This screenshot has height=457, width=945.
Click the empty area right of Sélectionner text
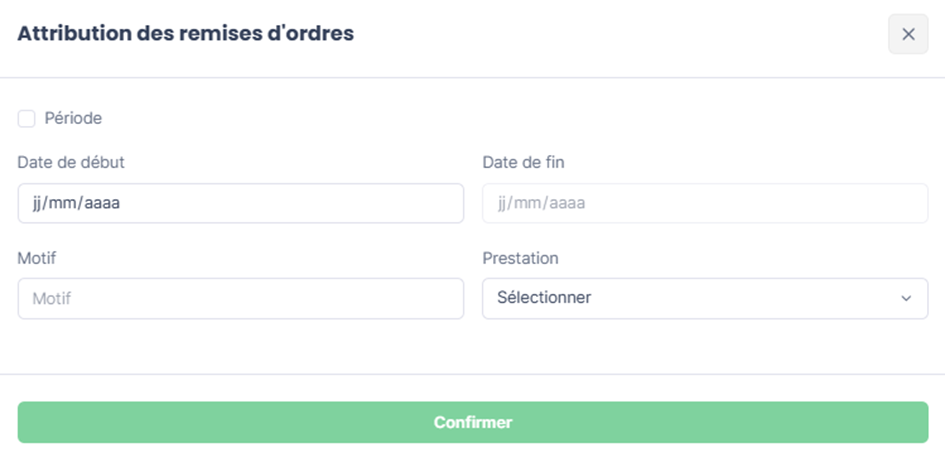pyautogui.click(x=744, y=298)
